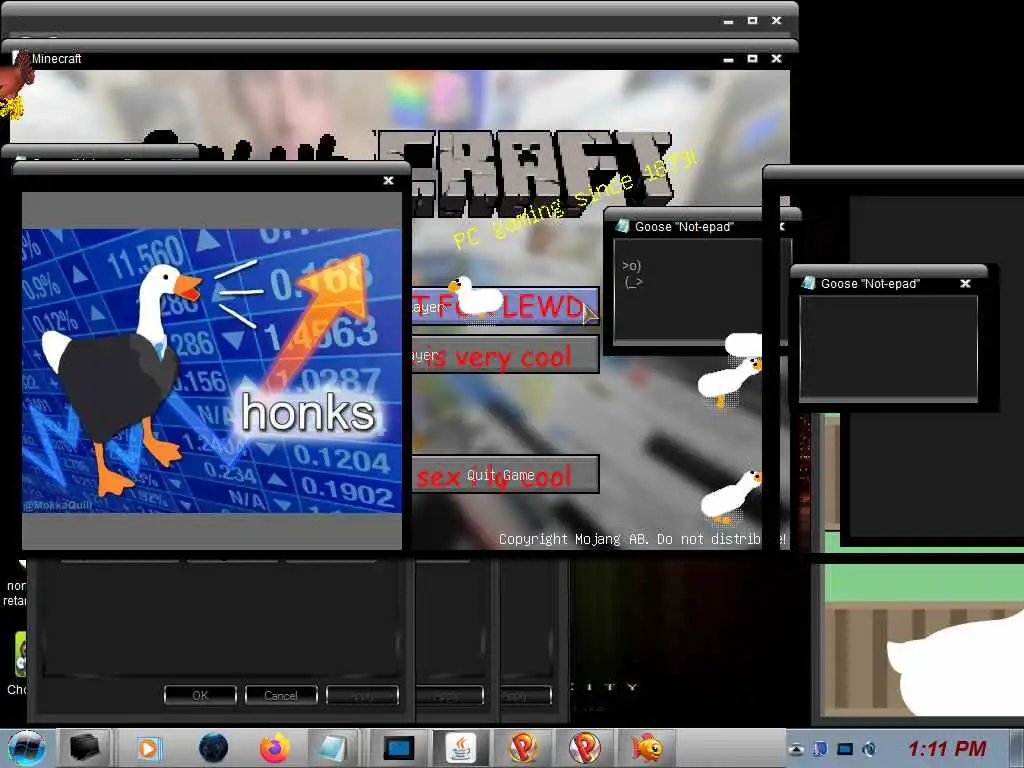Click the Minecraft button reading 'is very cool'
The width and height of the screenshot is (1024, 768).
tap(505, 356)
